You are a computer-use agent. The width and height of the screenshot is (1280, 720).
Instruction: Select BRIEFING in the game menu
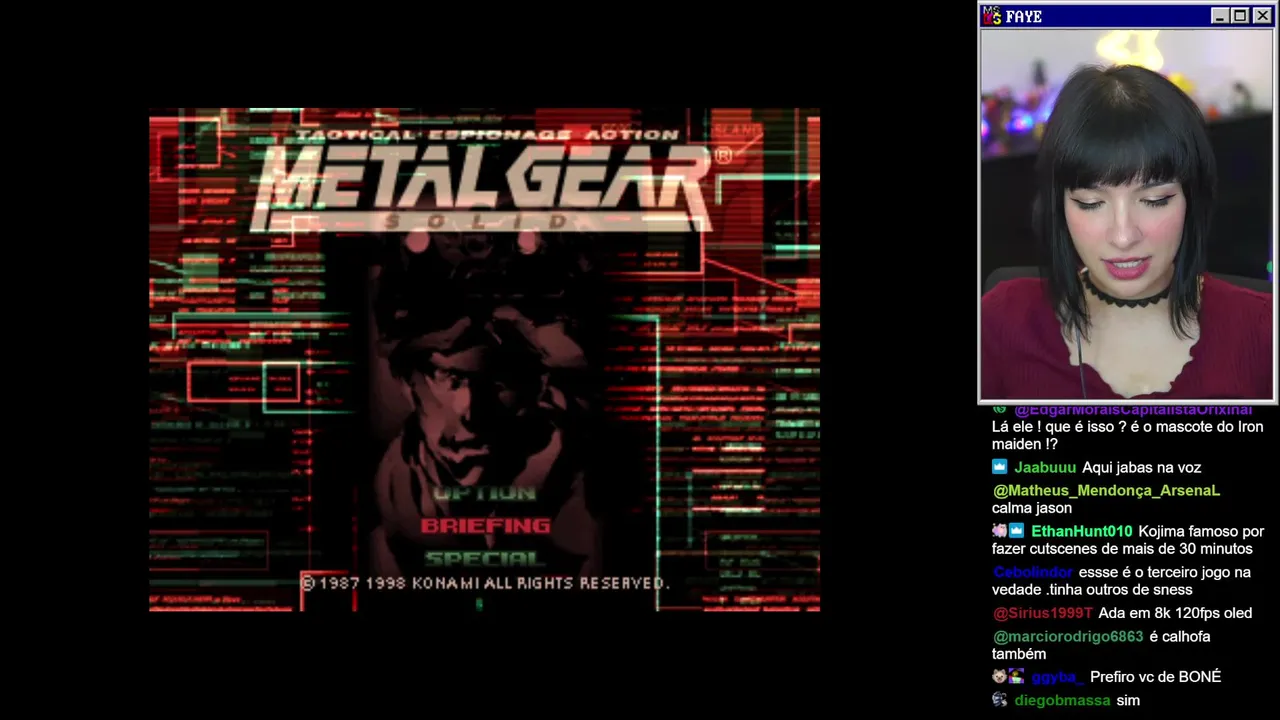485,526
